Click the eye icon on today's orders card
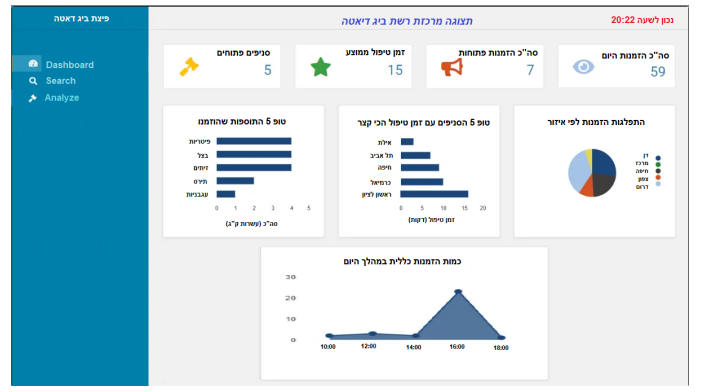 click(583, 67)
